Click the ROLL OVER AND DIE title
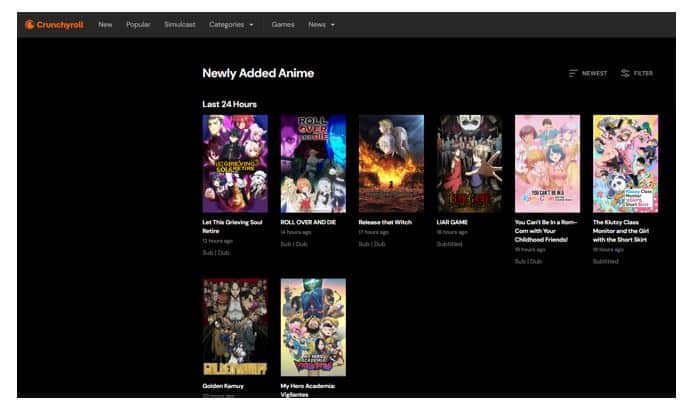Screen dimensions: 692x416 tap(308, 222)
